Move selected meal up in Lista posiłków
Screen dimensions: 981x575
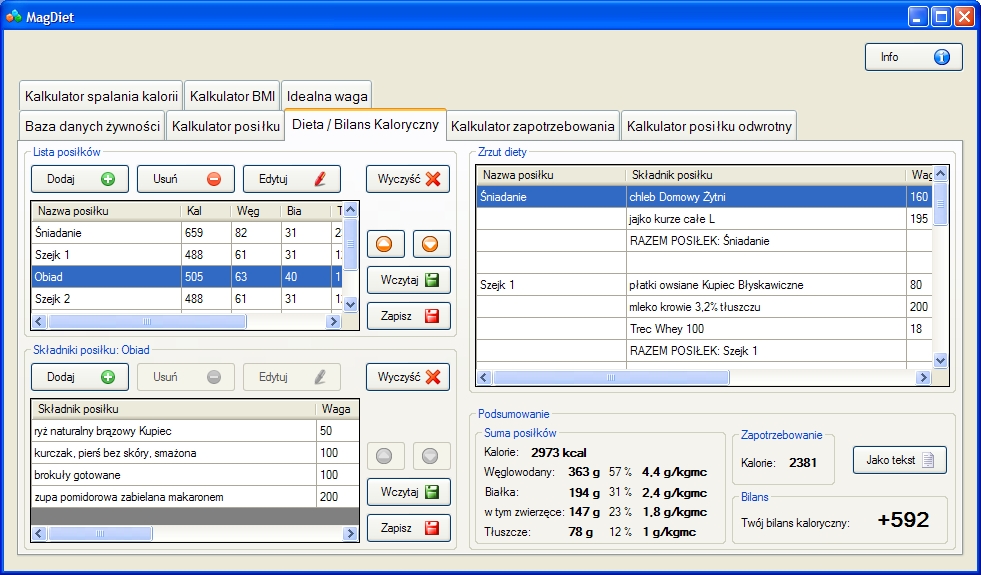point(385,244)
